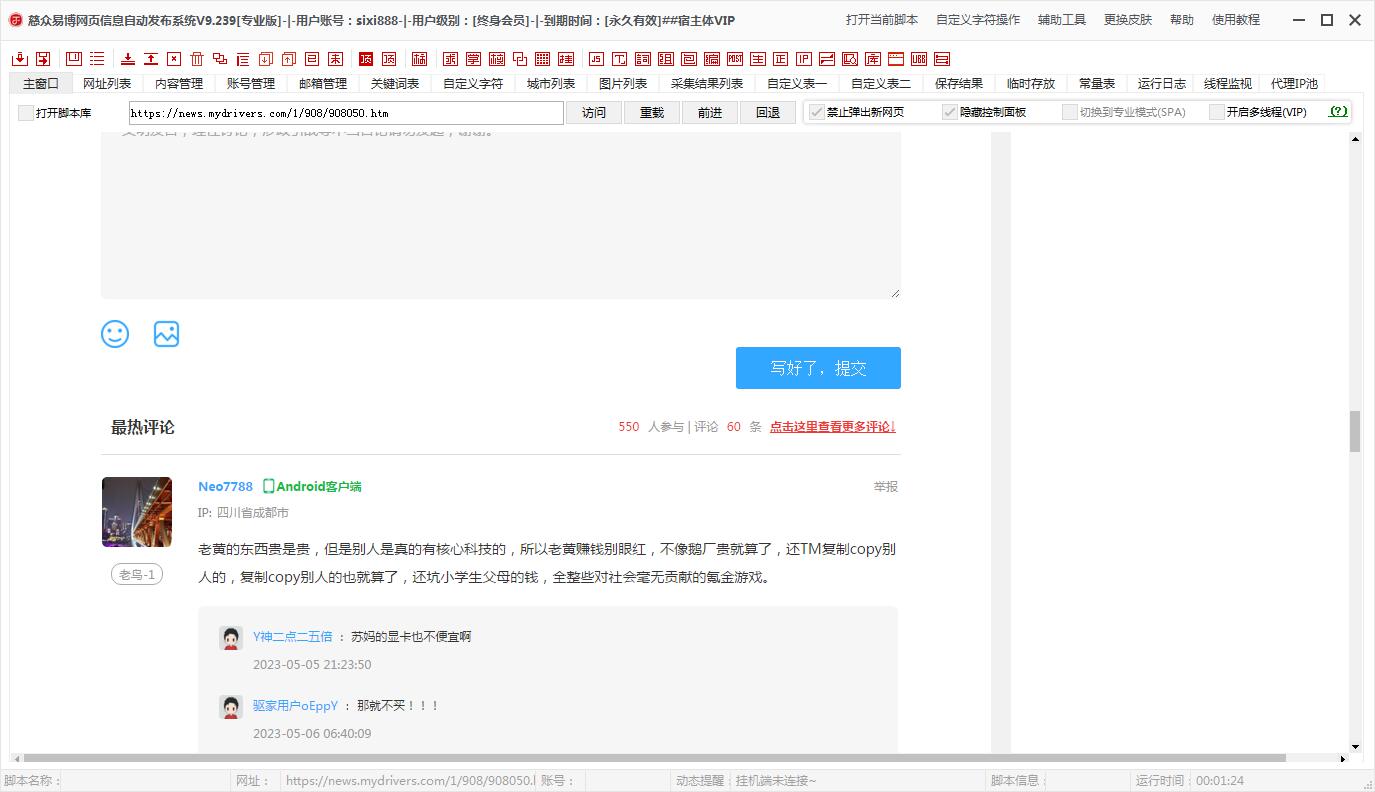The width and height of the screenshot is (1375, 792).
Task: Click the 包 character toolbar icon
Action: tap(689, 59)
